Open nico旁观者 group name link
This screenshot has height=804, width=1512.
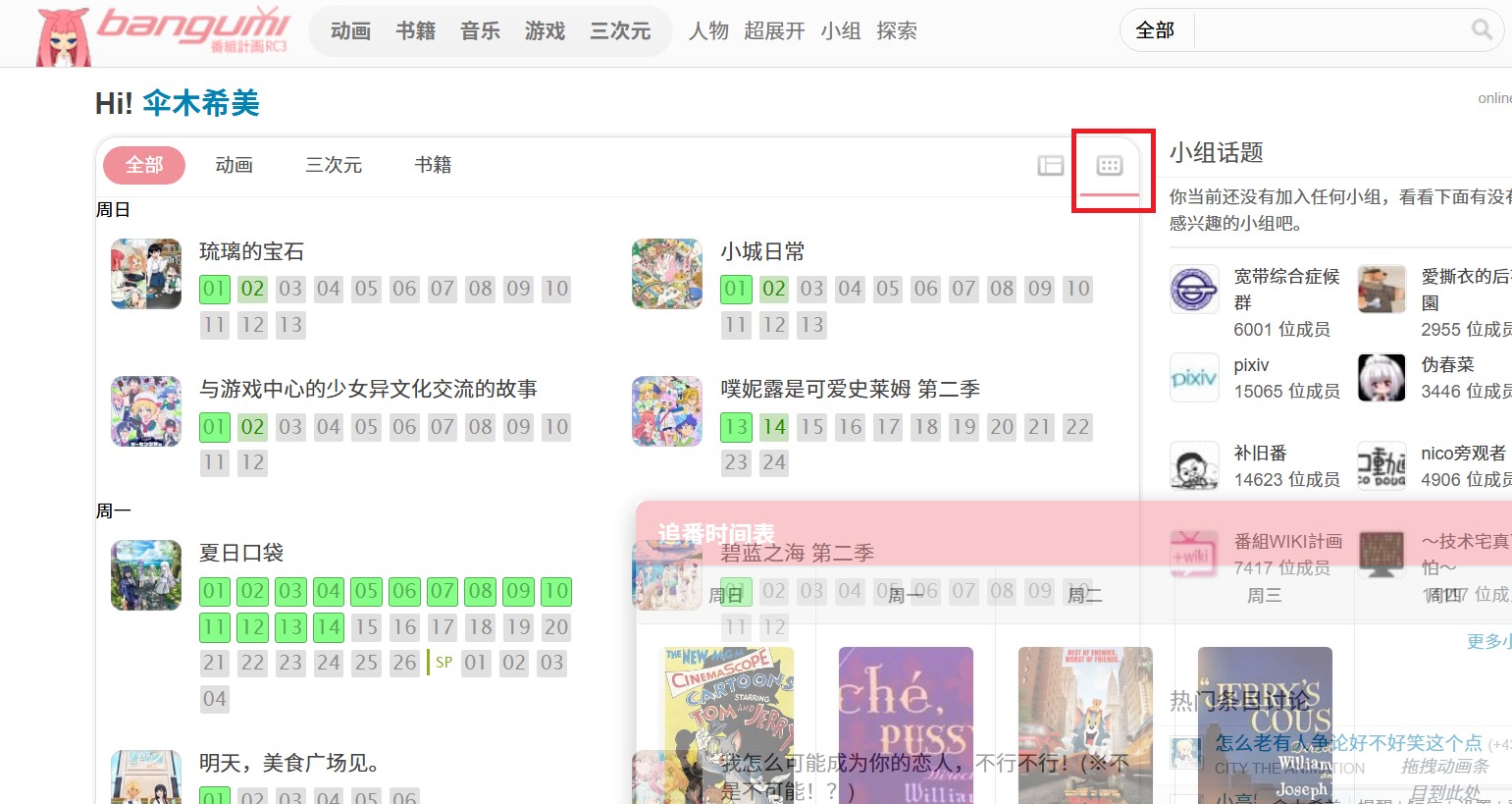[1463, 453]
